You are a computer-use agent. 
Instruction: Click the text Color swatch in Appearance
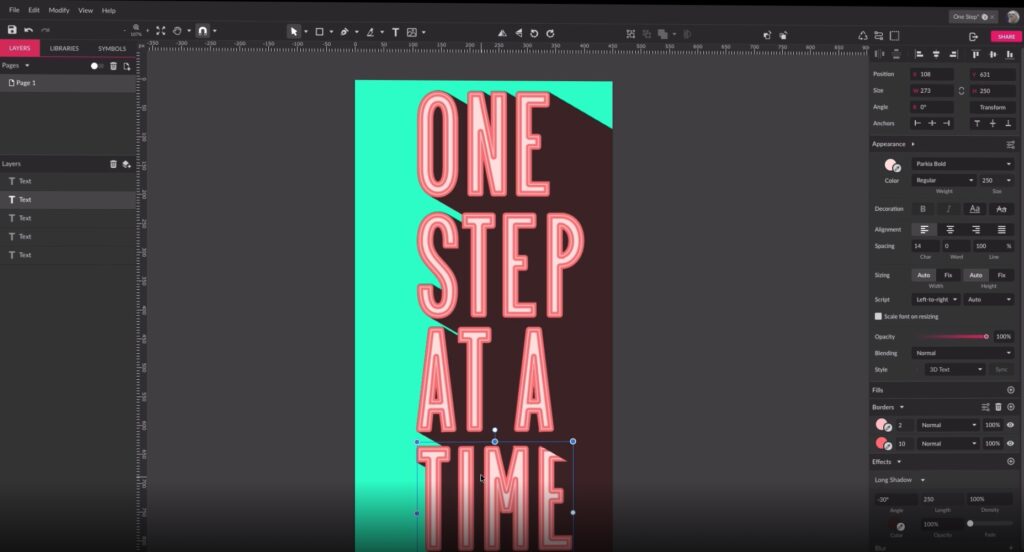point(891,165)
